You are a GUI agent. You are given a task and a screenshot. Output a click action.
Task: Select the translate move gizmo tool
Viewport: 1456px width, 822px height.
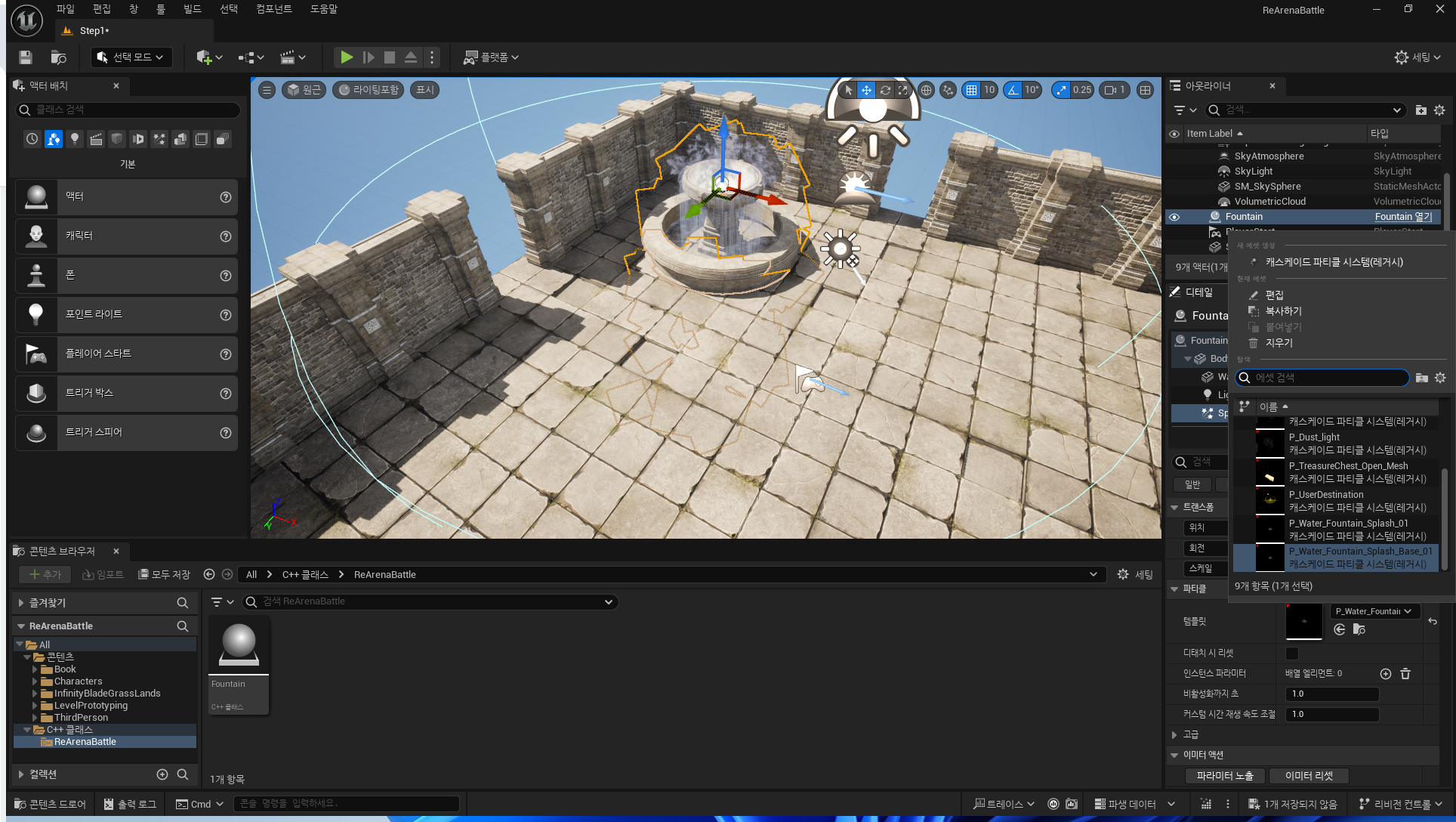click(x=866, y=90)
